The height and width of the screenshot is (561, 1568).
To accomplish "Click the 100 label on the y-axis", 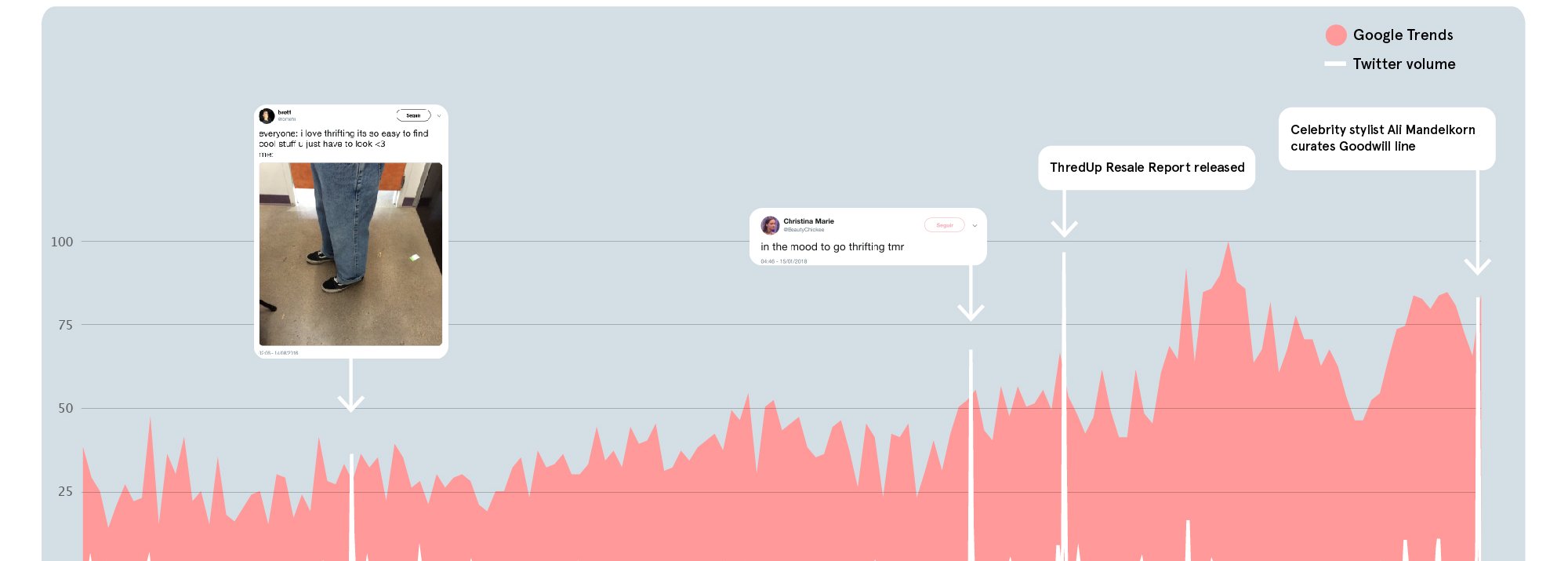I will tap(62, 242).
